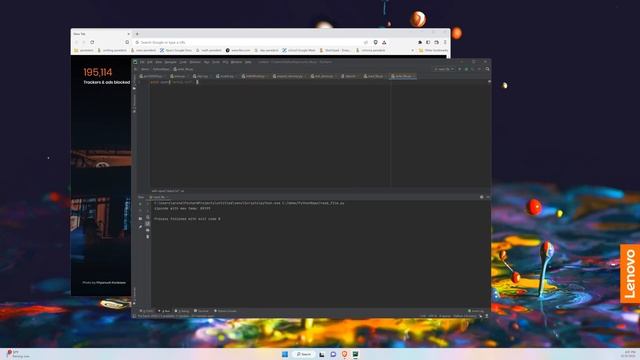This screenshot has height=360, width=640.
Task: Click the Process finished exit code line
Action: tap(187, 219)
